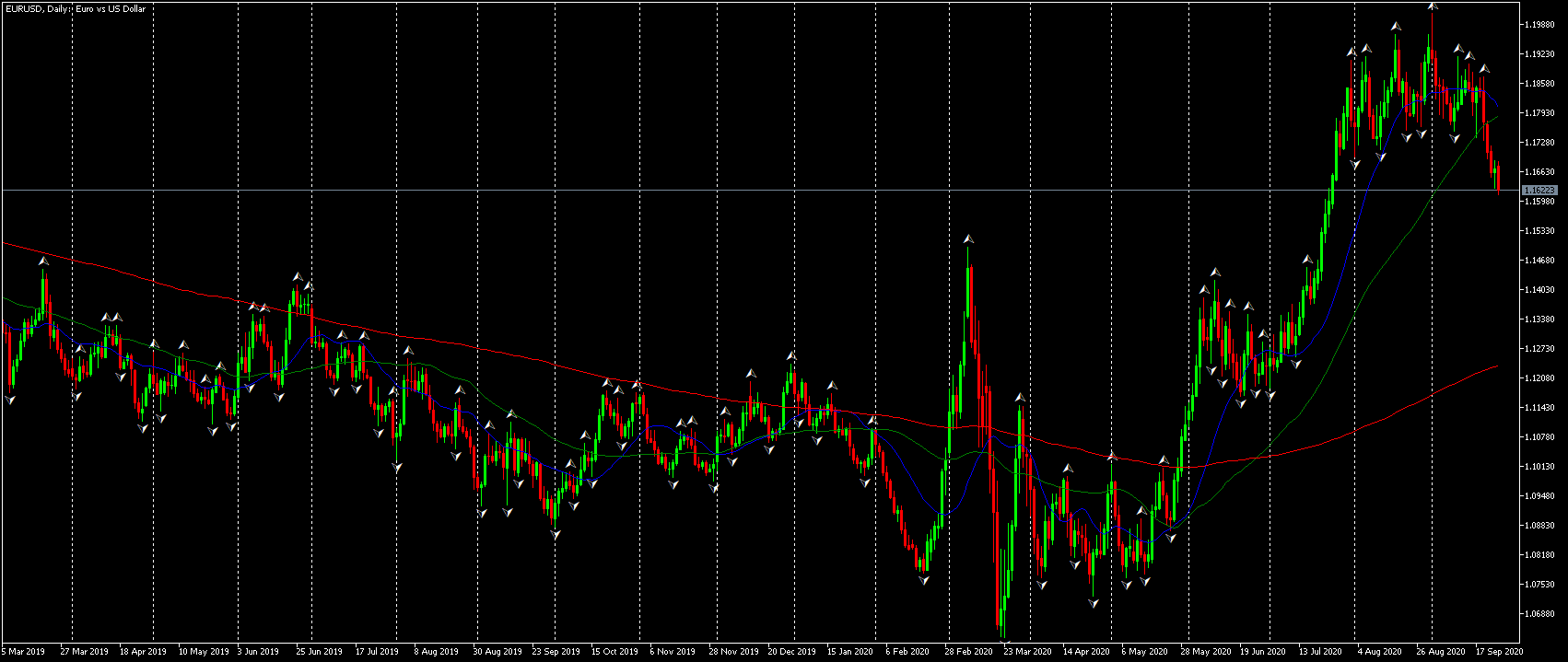Screen dimensions: 1568x662
Task: Click the 17 Sep 2020 date label
Action: point(1500,652)
